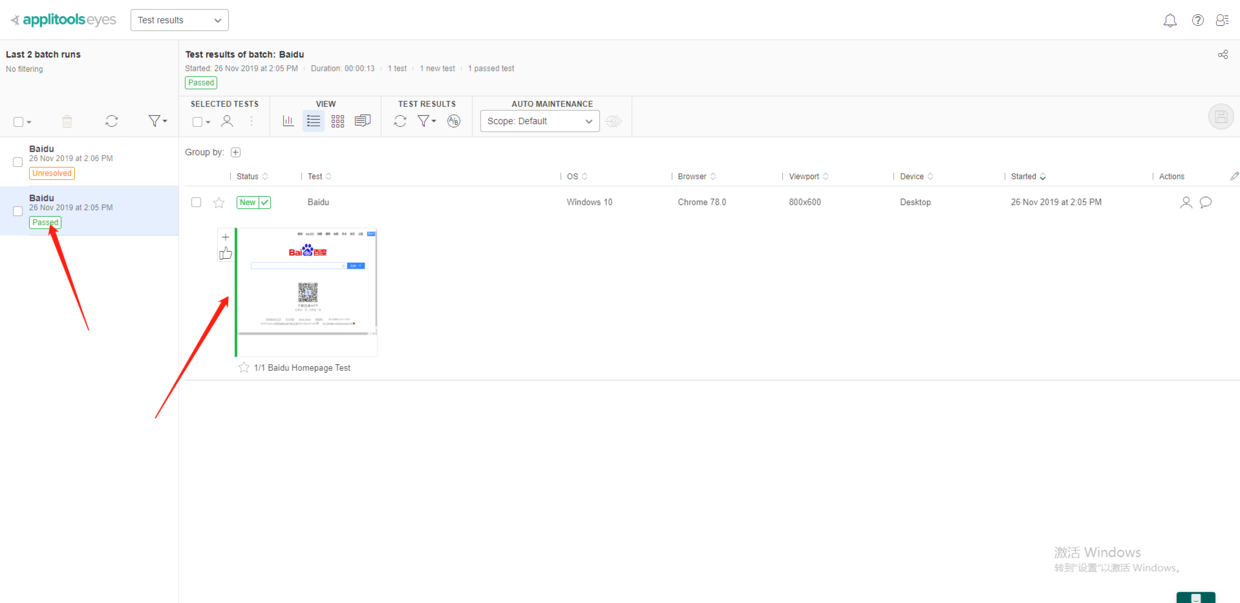Open the A/B variations icon

click(454, 121)
